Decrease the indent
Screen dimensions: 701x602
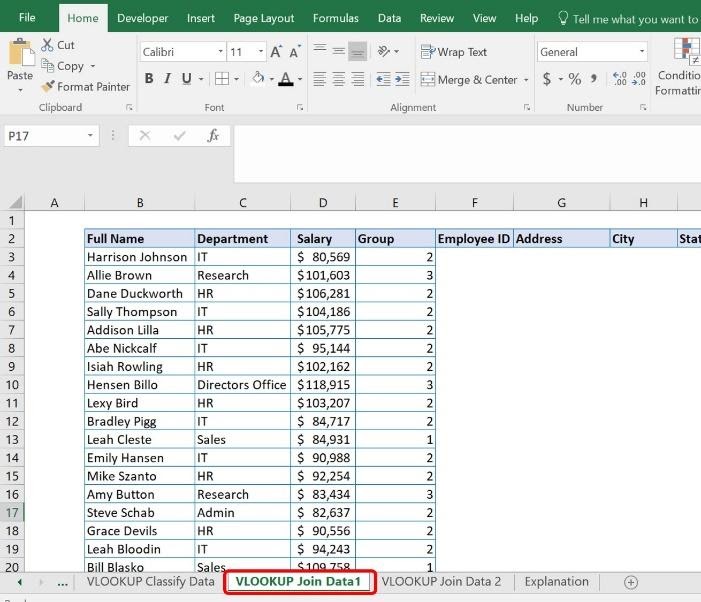click(x=383, y=80)
